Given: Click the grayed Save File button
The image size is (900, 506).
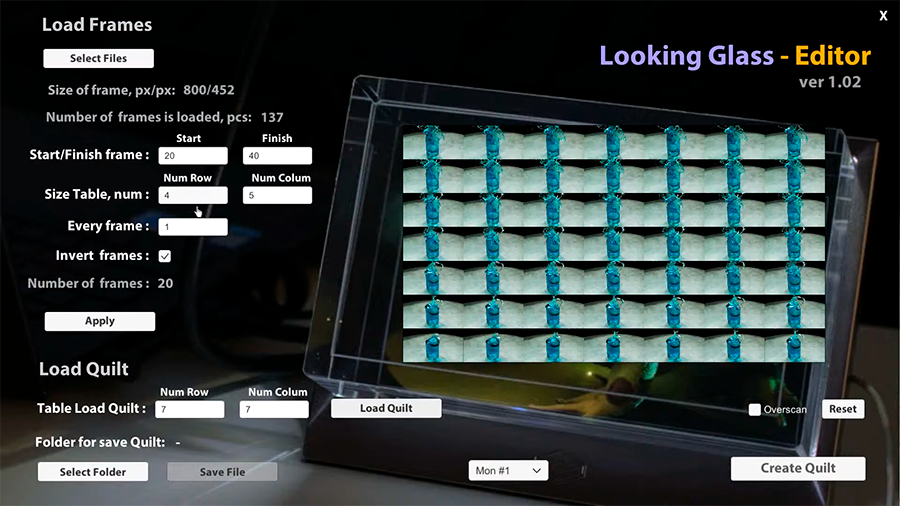Looking at the screenshot, I should pyautogui.click(x=222, y=472).
